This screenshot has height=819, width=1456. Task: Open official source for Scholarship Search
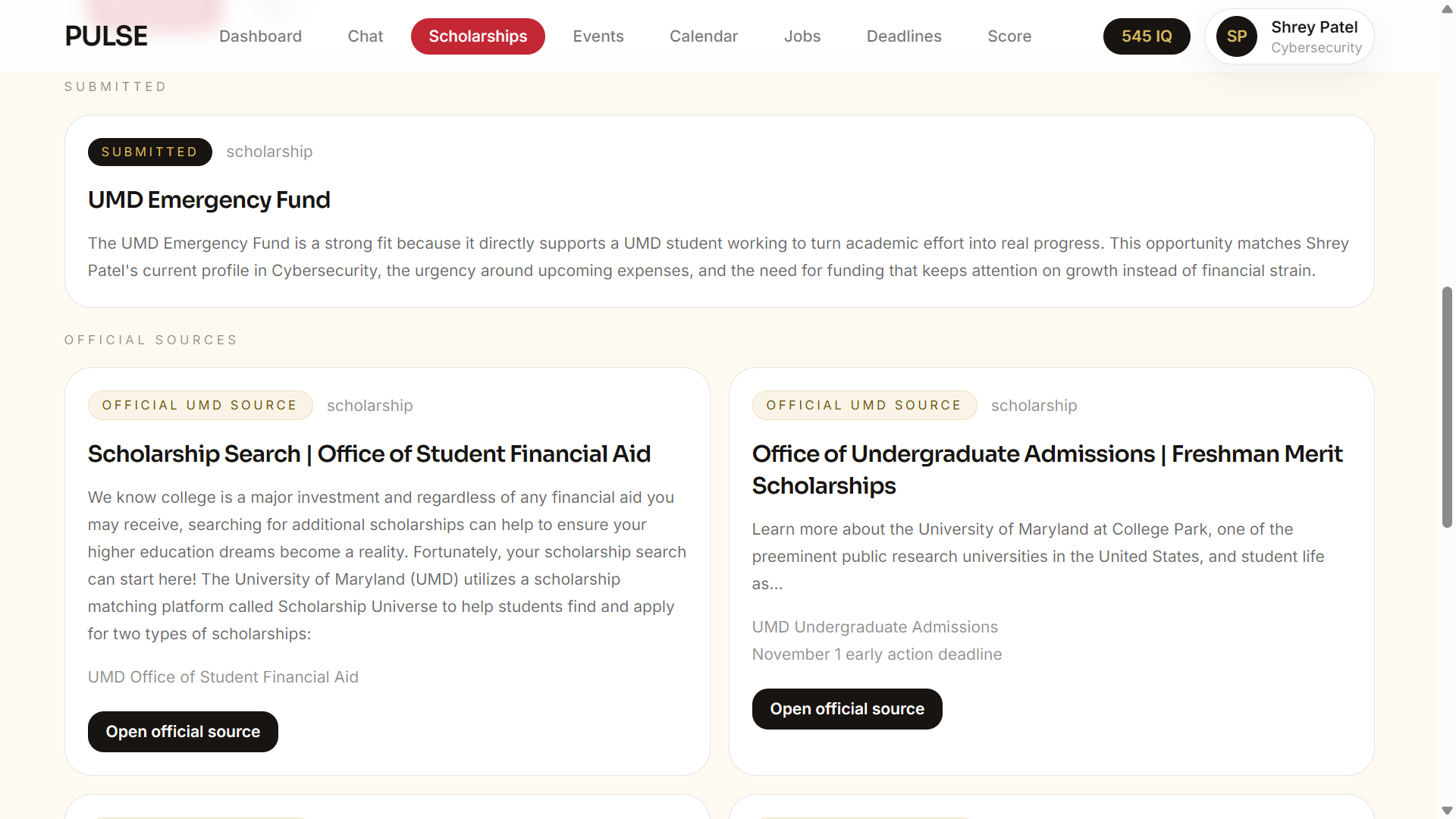[183, 732]
